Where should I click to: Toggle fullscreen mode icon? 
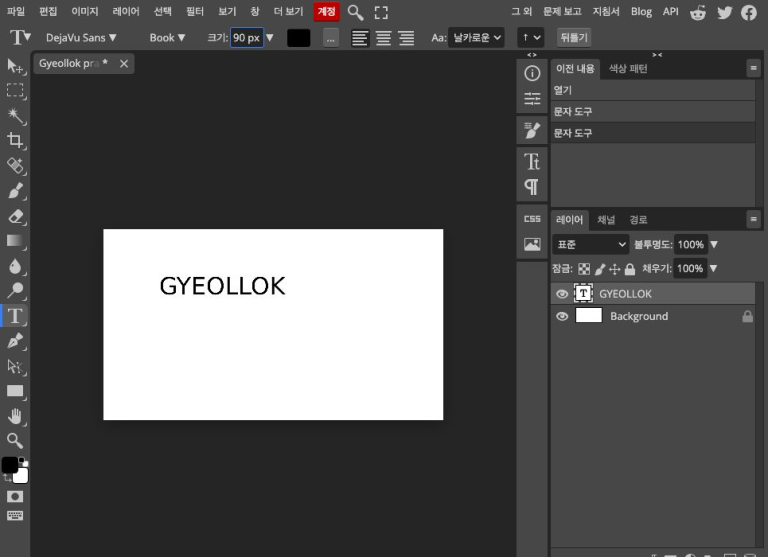[381, 12]
